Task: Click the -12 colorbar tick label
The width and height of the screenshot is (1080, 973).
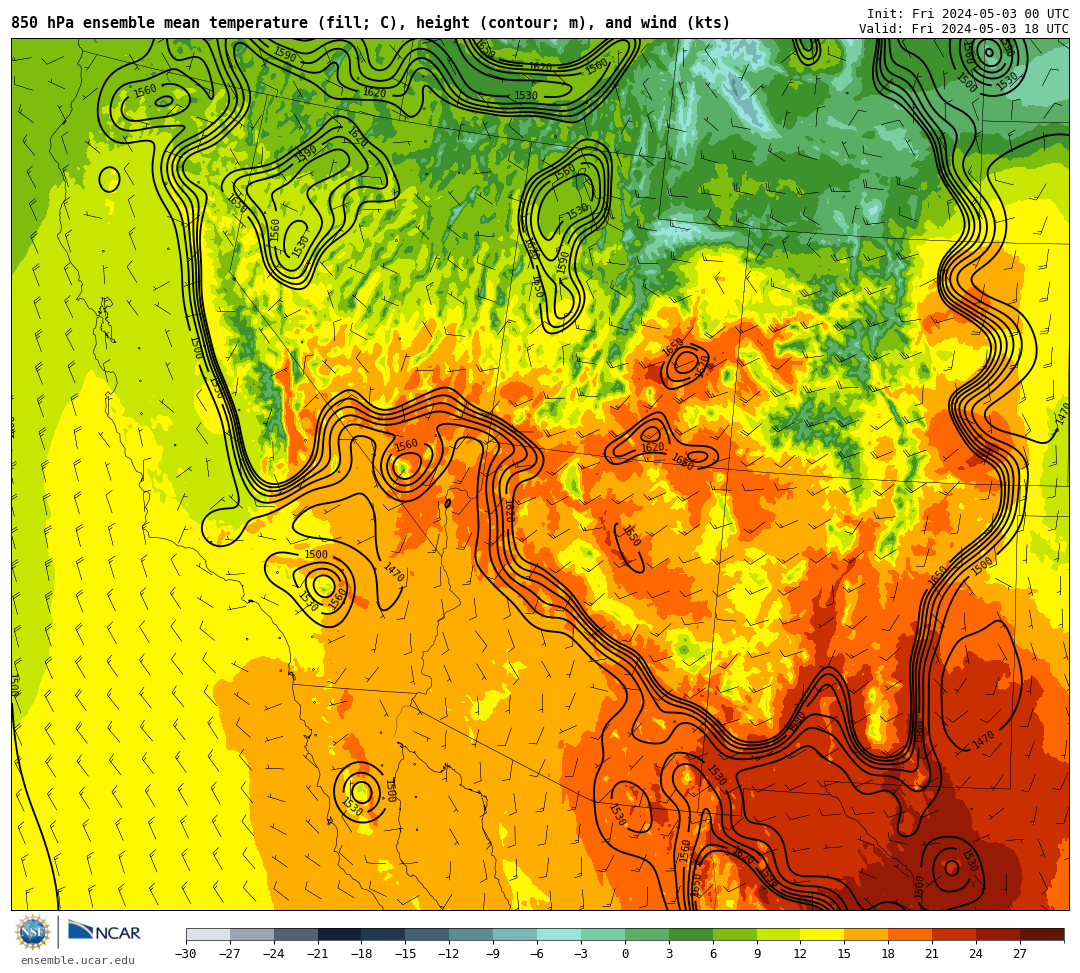Action: tap(450, 954)
